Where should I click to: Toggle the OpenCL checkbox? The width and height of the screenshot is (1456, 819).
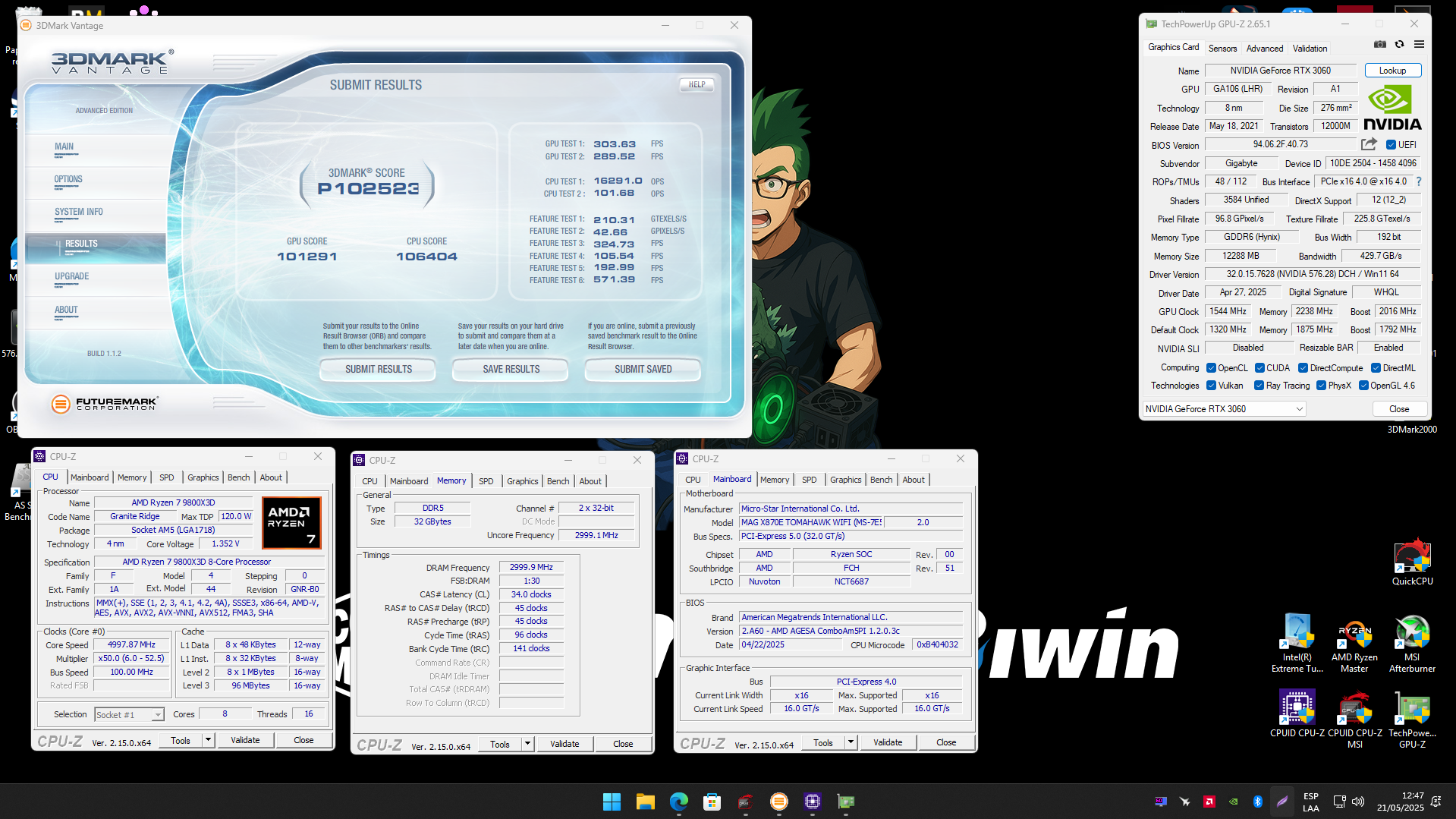[1211, 368]
